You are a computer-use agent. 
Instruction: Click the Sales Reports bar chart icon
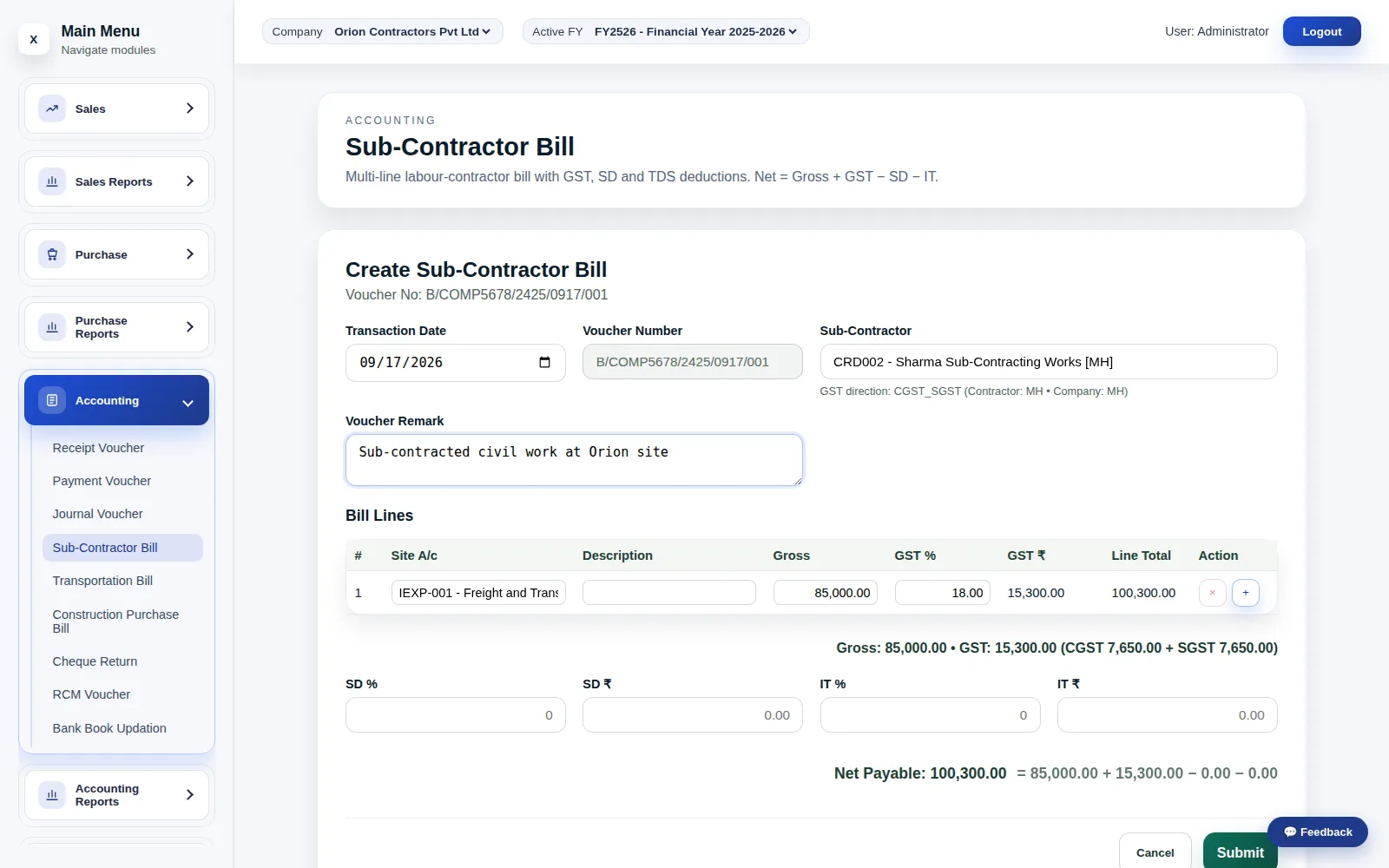coord(52,181)
